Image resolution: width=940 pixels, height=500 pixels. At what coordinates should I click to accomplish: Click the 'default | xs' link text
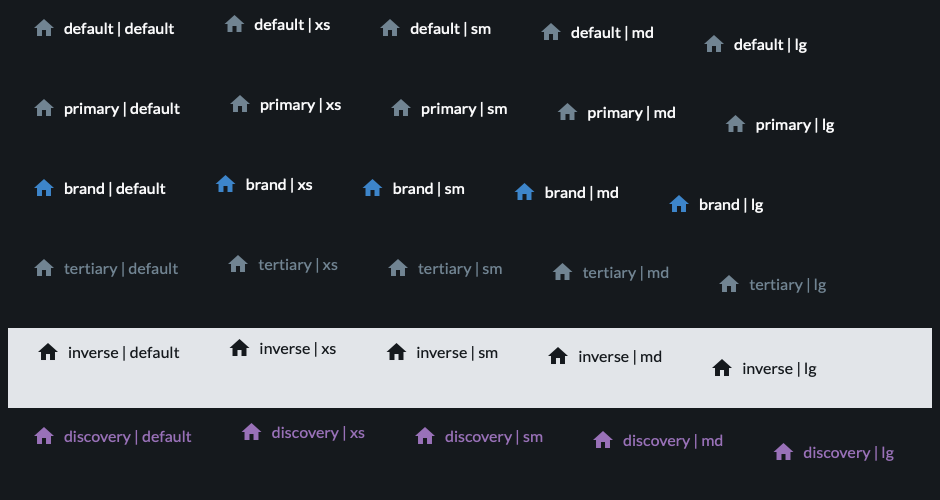tap(292, 25)
